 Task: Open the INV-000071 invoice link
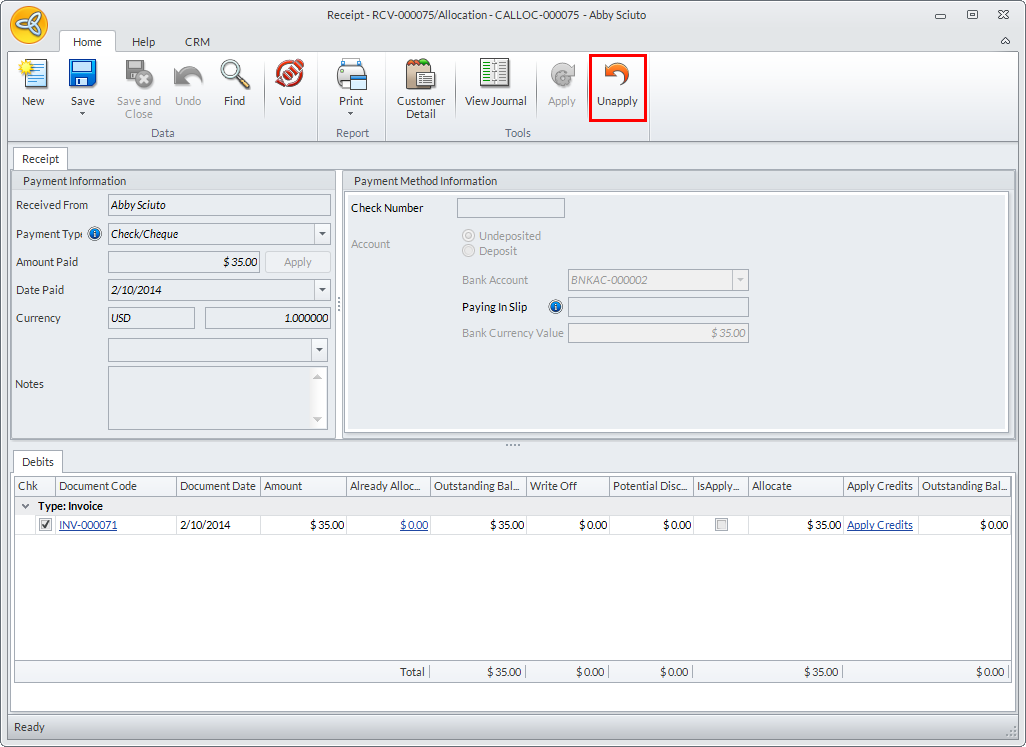click(x=88, y=525)
